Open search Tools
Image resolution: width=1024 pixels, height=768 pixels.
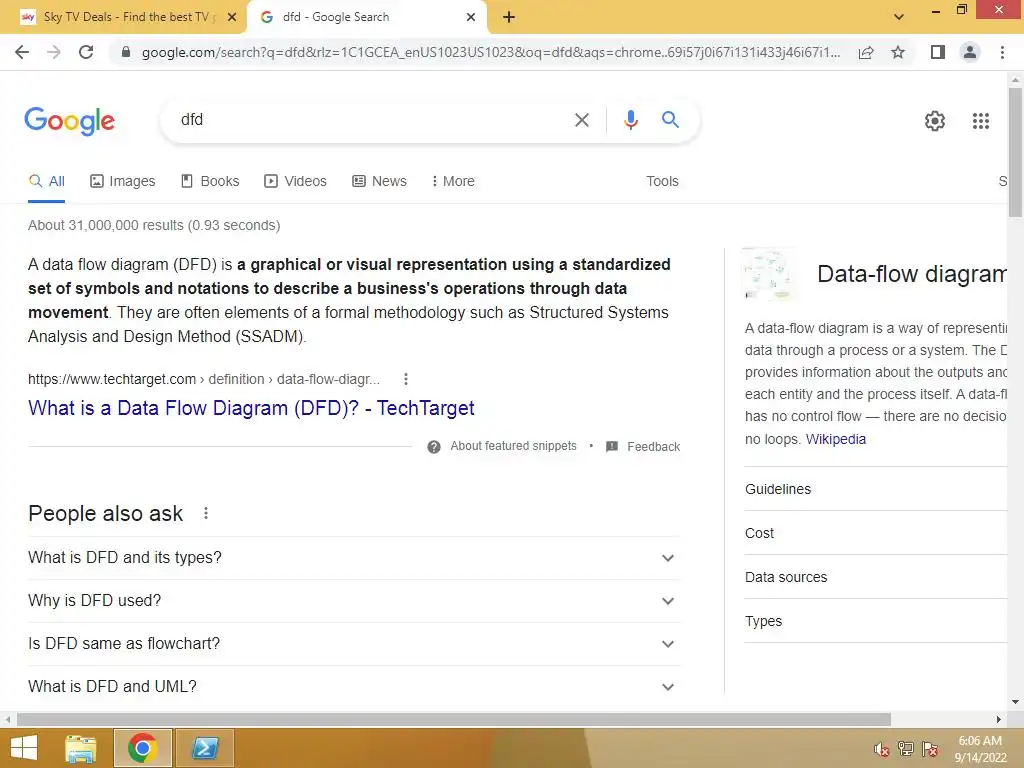[662, 182]
